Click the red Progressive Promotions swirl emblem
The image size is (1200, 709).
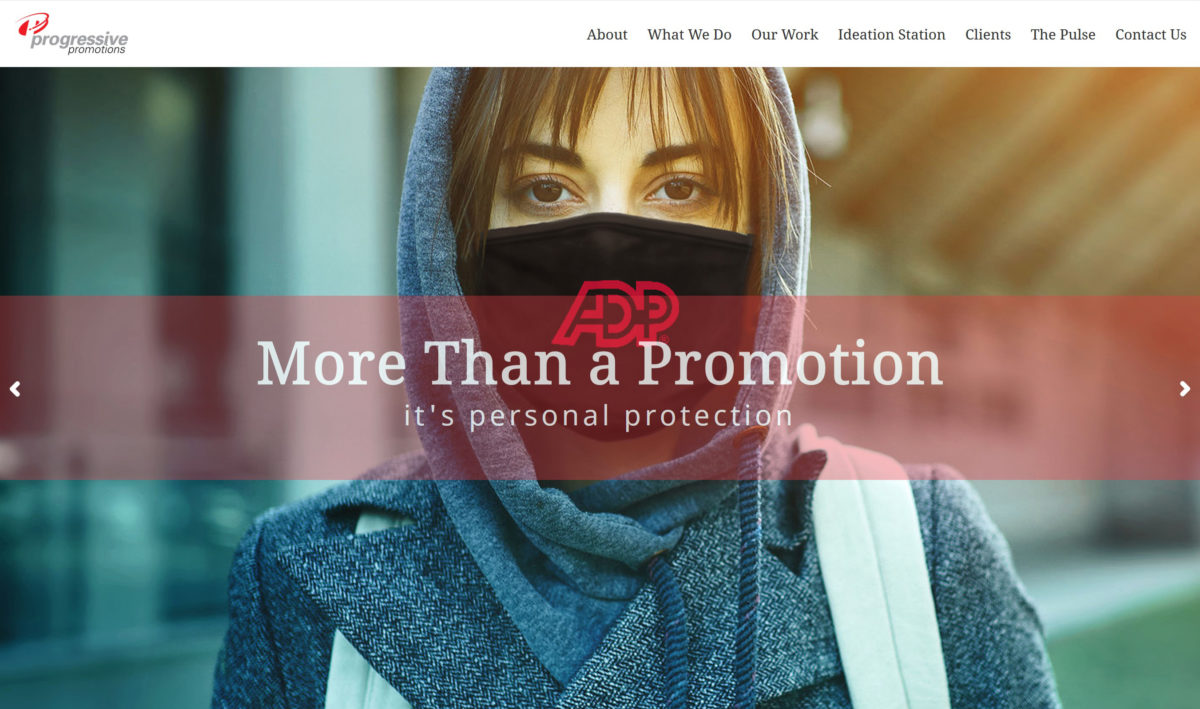(x=31, y=24)
